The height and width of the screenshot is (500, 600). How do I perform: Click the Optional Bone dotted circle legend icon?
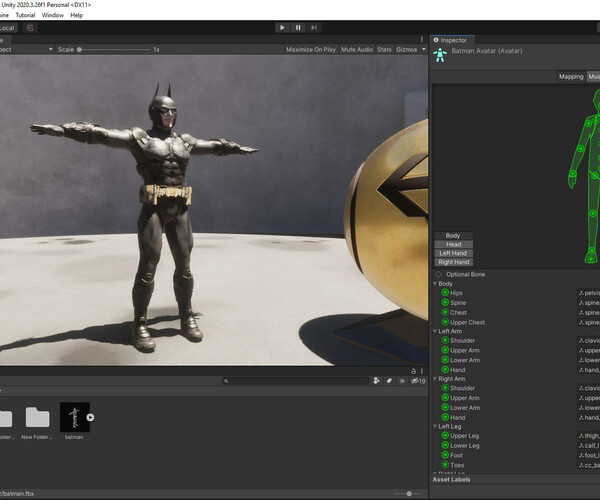point(439,274)
